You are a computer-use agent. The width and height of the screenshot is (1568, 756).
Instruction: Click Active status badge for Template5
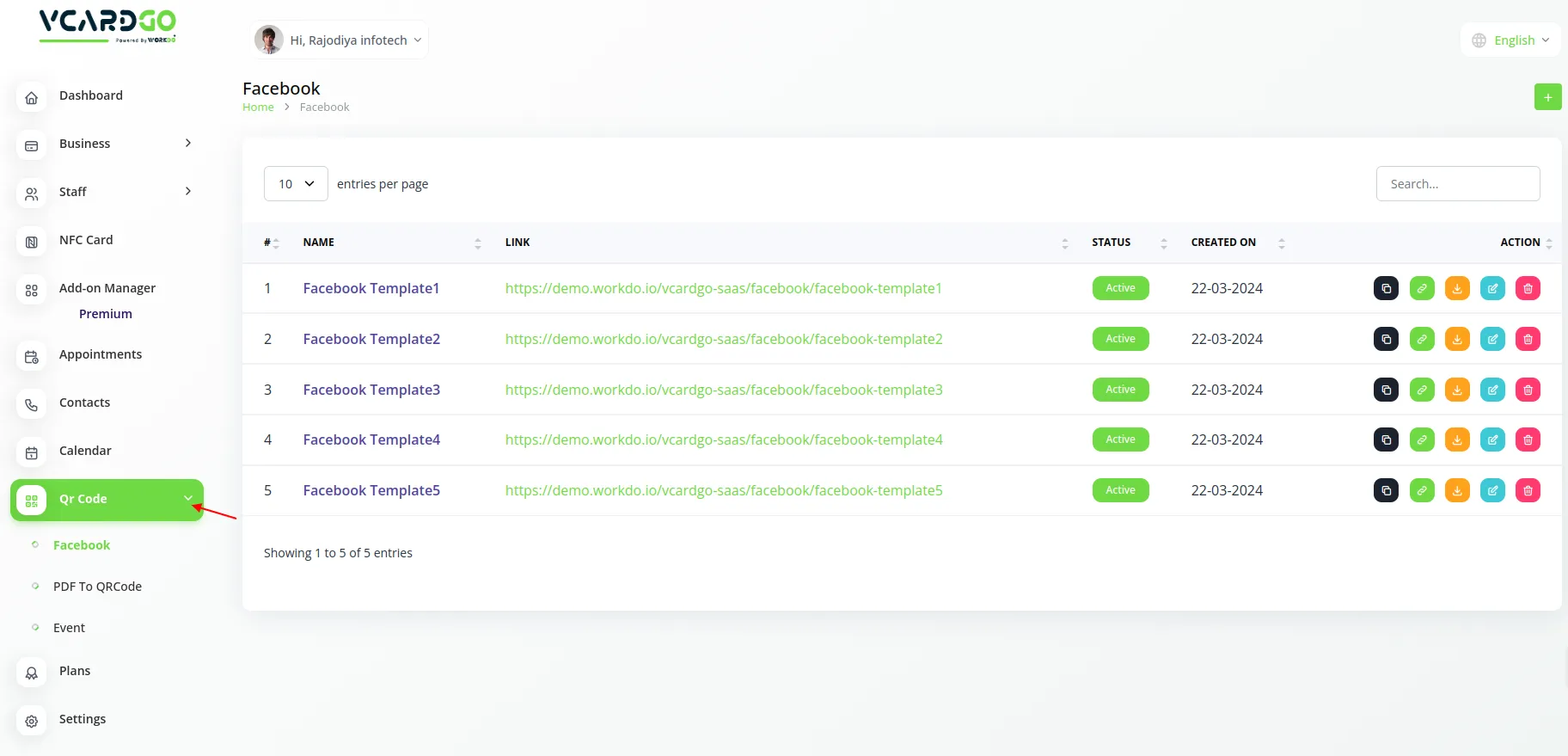(1120, 490)
